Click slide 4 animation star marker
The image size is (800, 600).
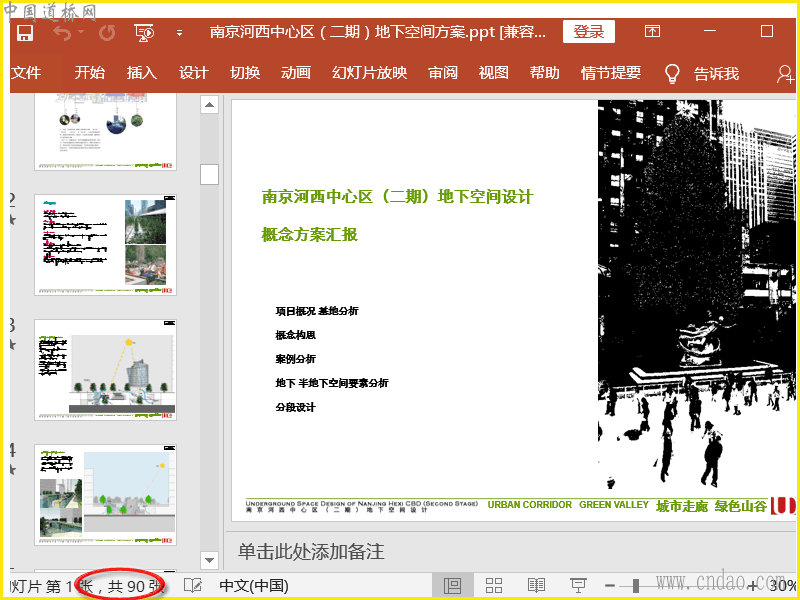pos(12,470)
